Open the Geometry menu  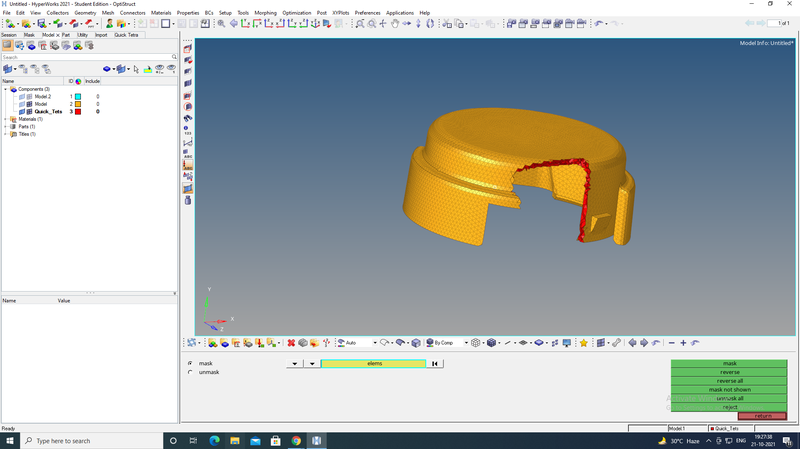tap(85, 13)
